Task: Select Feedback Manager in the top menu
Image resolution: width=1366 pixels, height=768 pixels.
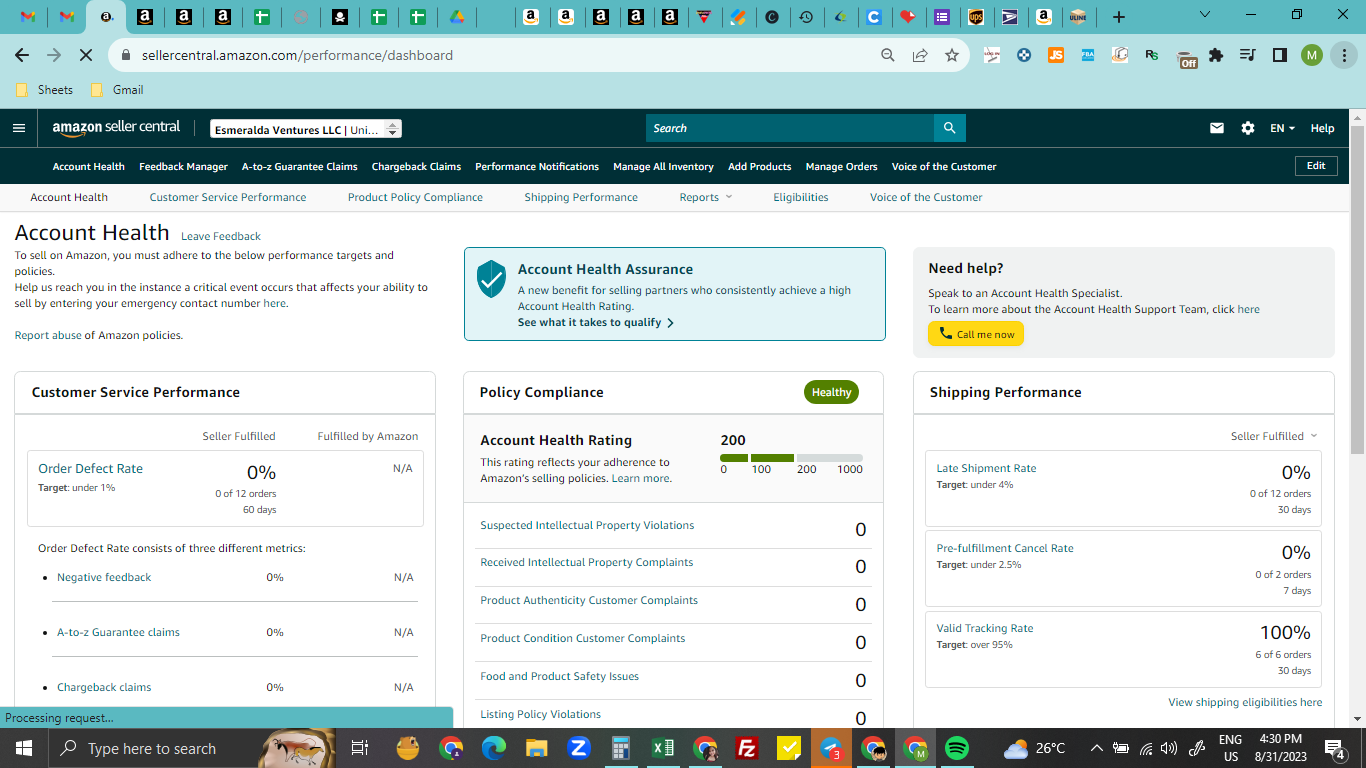Action: point(183,166)
